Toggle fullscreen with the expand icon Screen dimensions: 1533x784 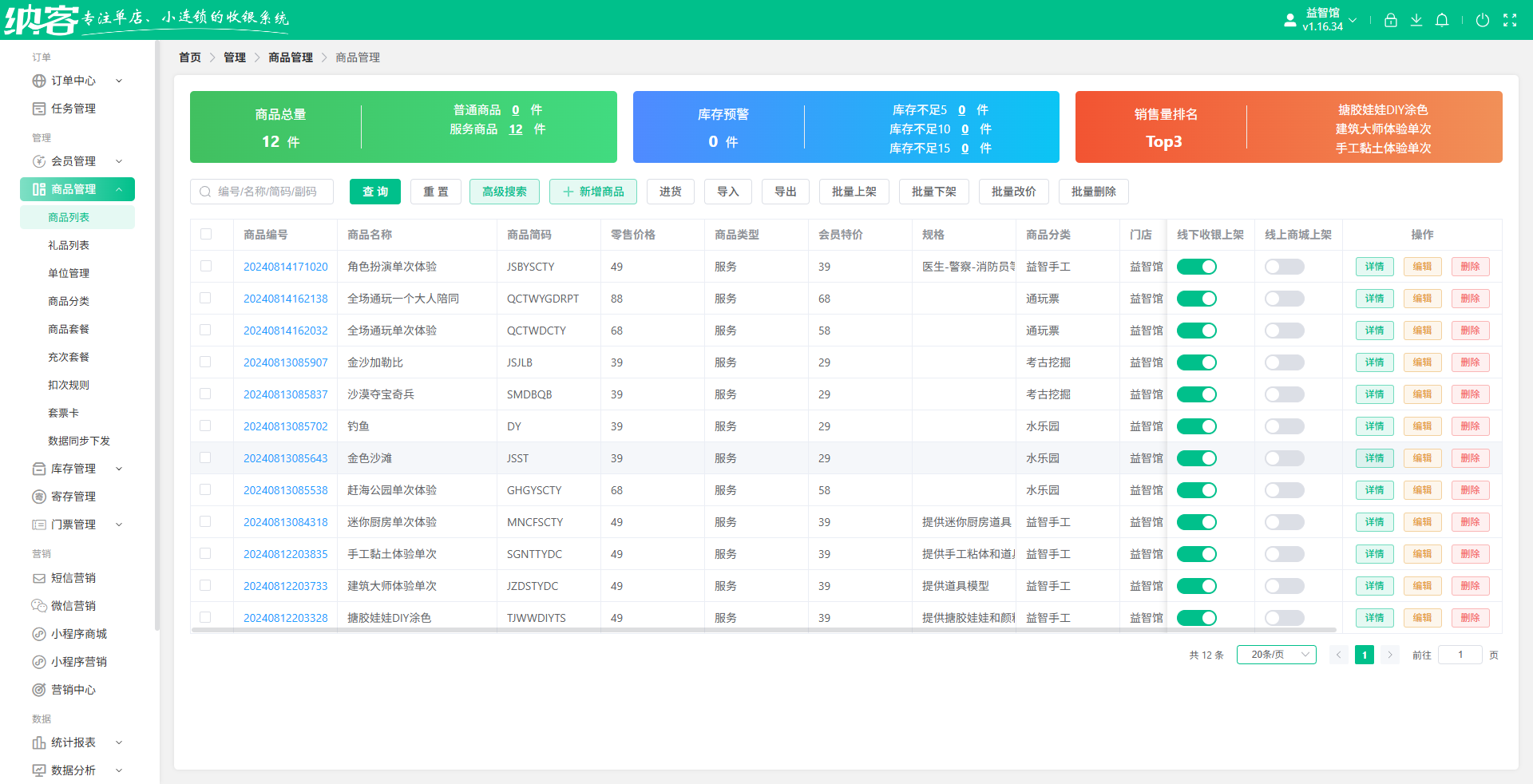(1510, 20)
